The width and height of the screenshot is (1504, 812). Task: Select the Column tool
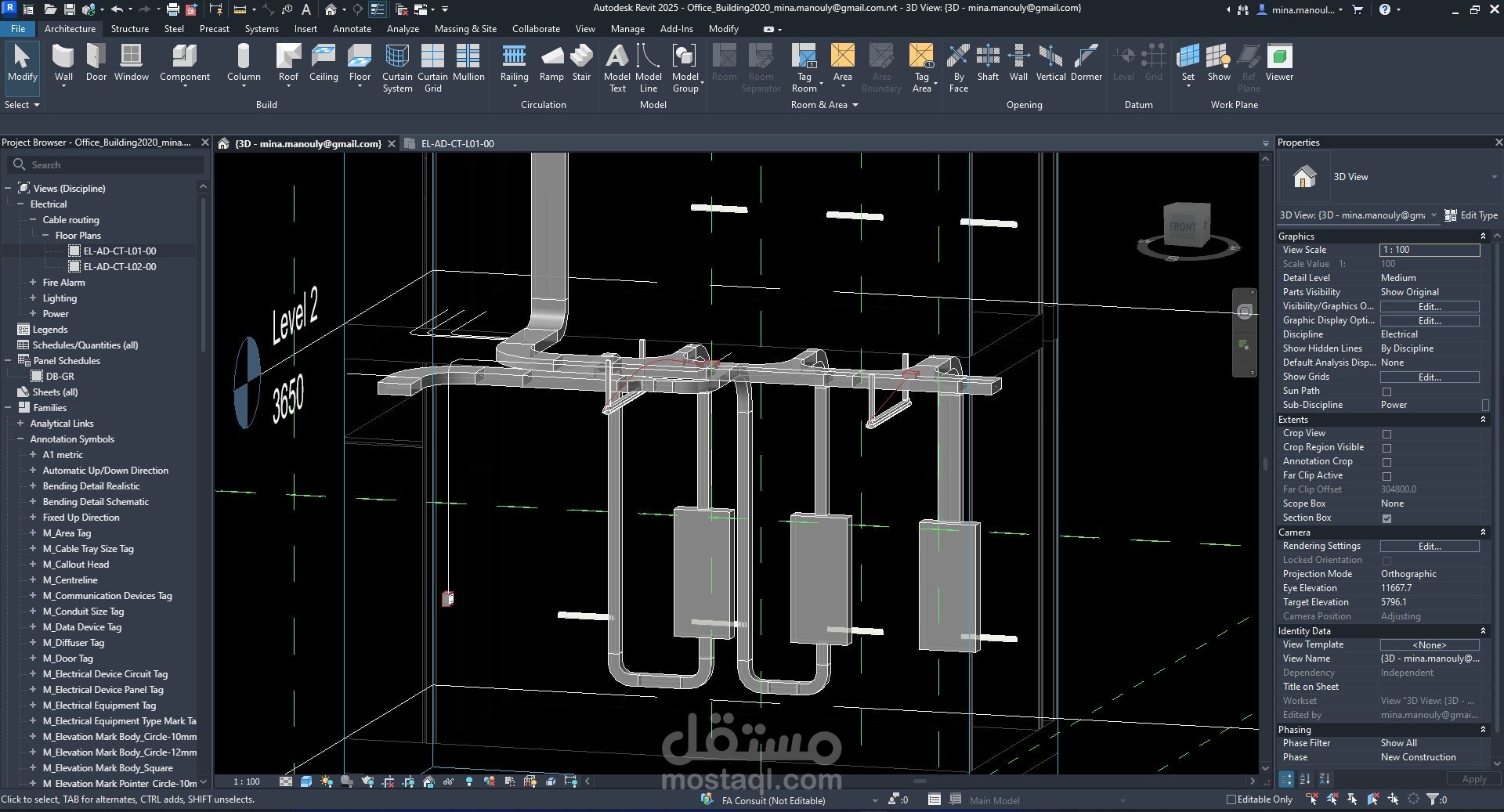(x=244, y=63)
